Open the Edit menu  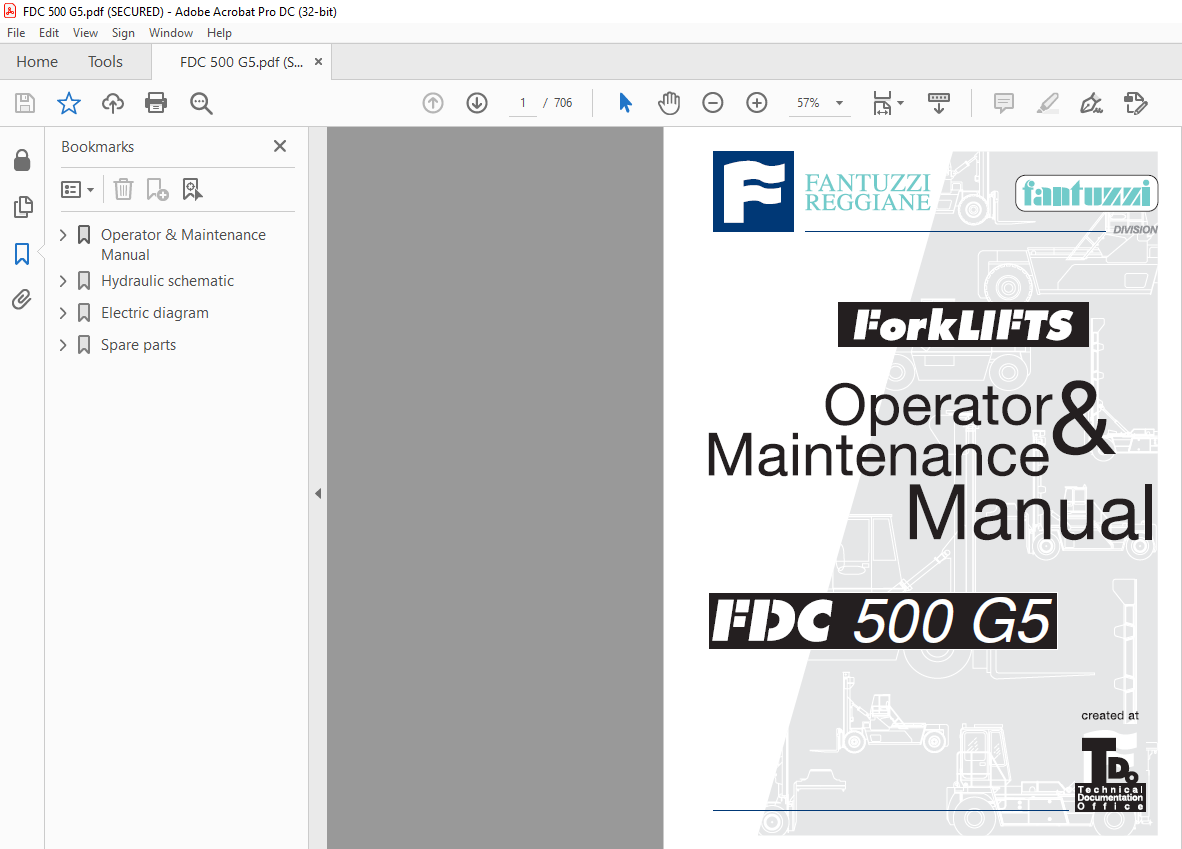[x=49, y=32]
